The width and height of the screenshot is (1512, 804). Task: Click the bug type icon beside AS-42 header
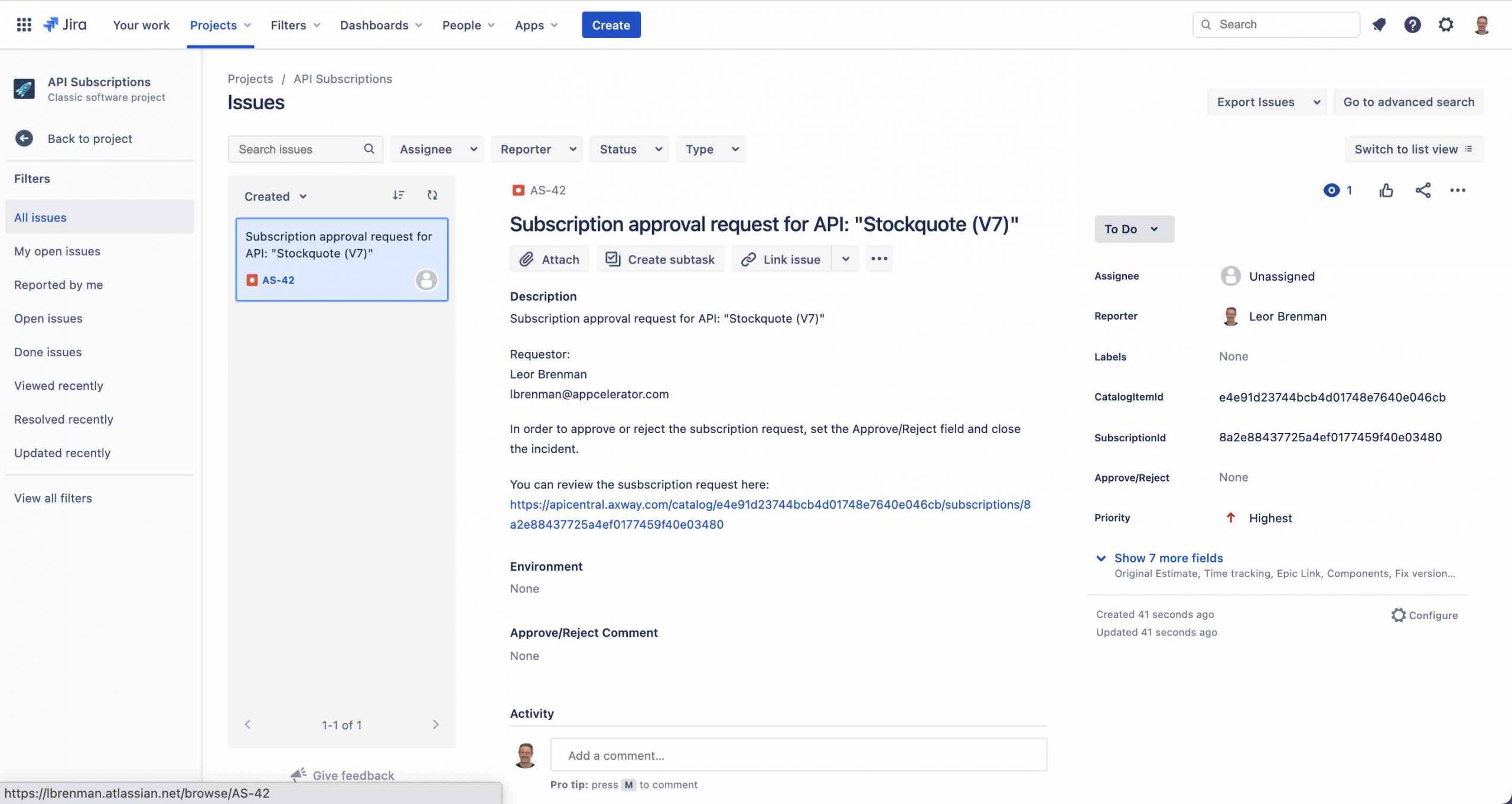click(x=518, y=190)
